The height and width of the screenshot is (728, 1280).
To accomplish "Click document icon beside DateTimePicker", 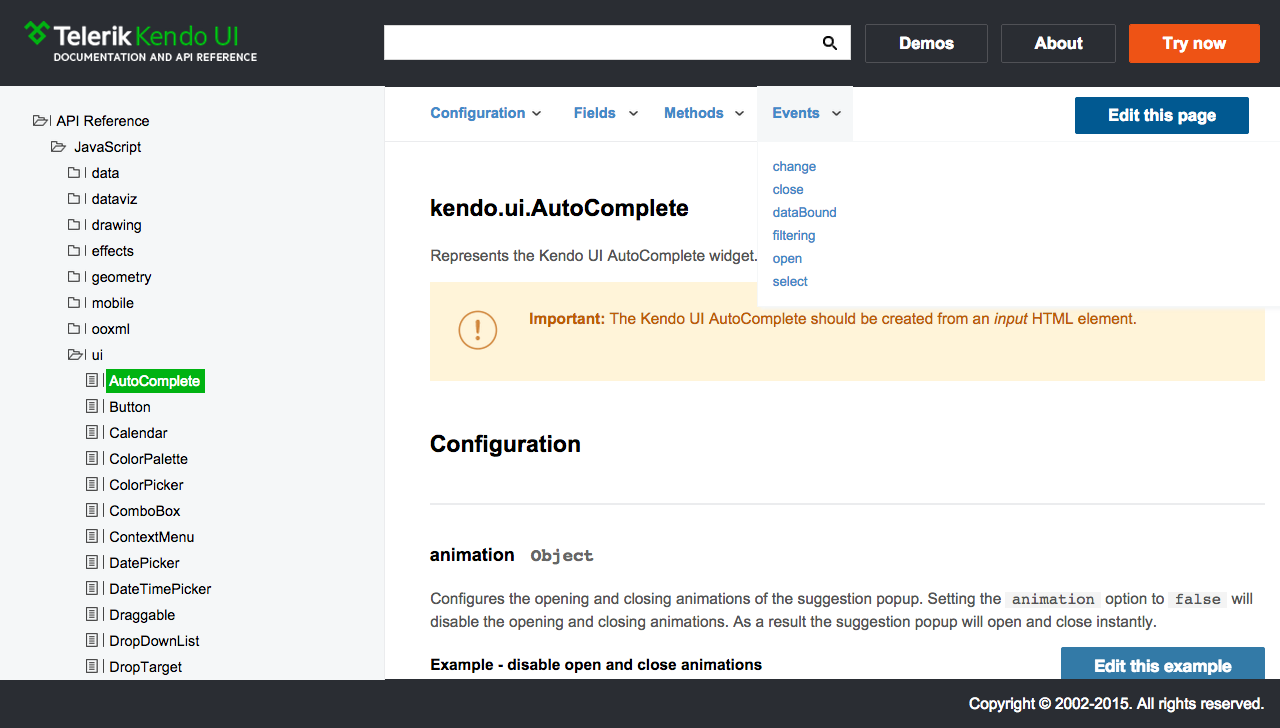I will 92,589.
